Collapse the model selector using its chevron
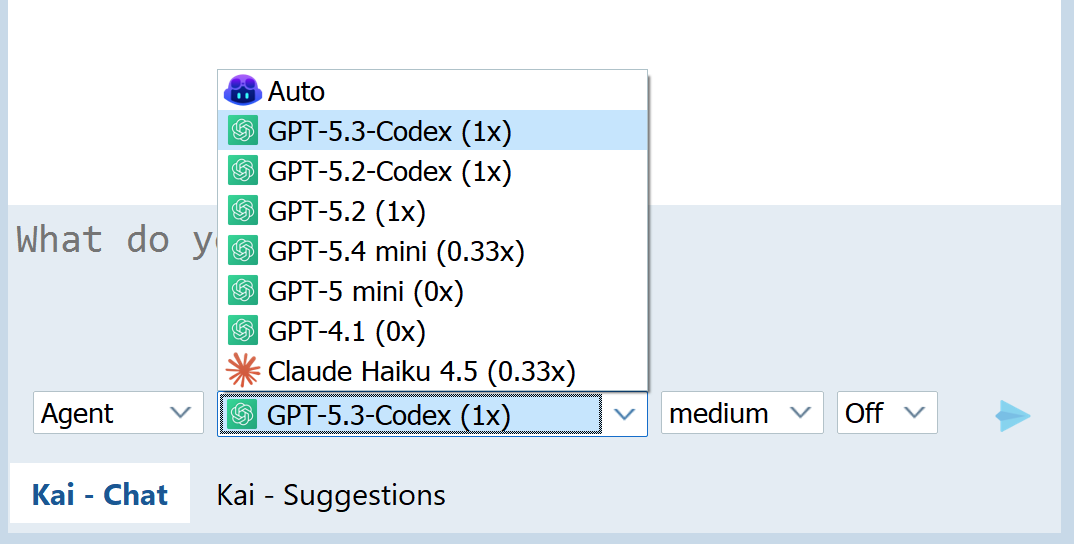 (624, 414)
